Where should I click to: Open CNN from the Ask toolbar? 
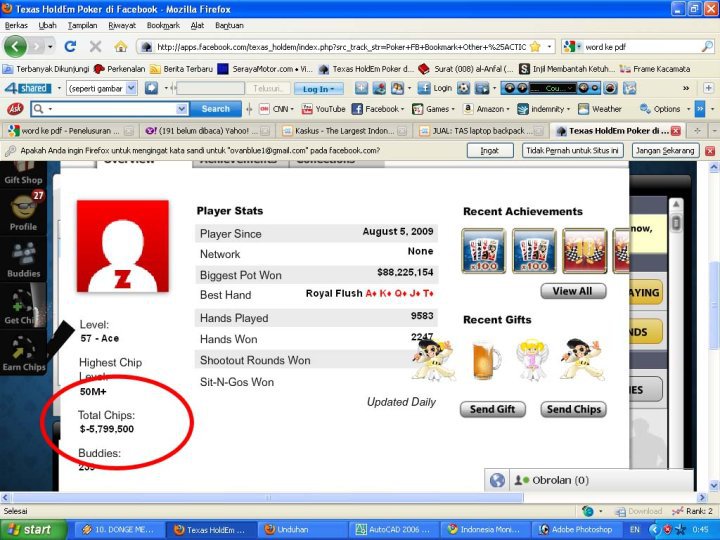276,109
